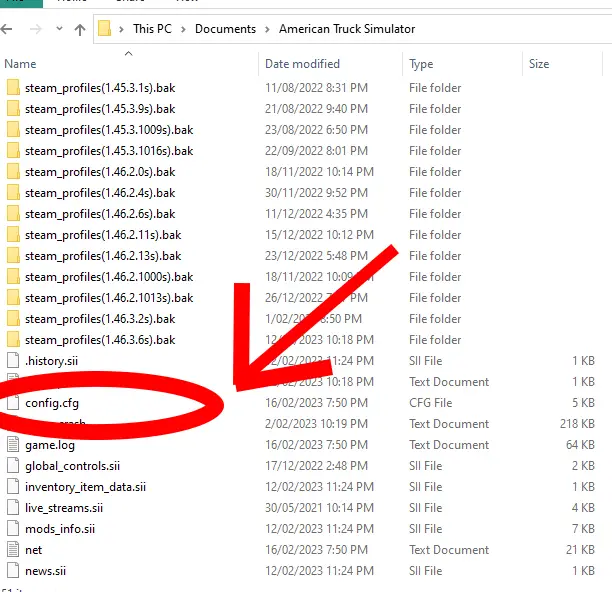
Task: Select folder icon of steam_profiles(1.45.3.1s).bak
Action: [13, 87]
